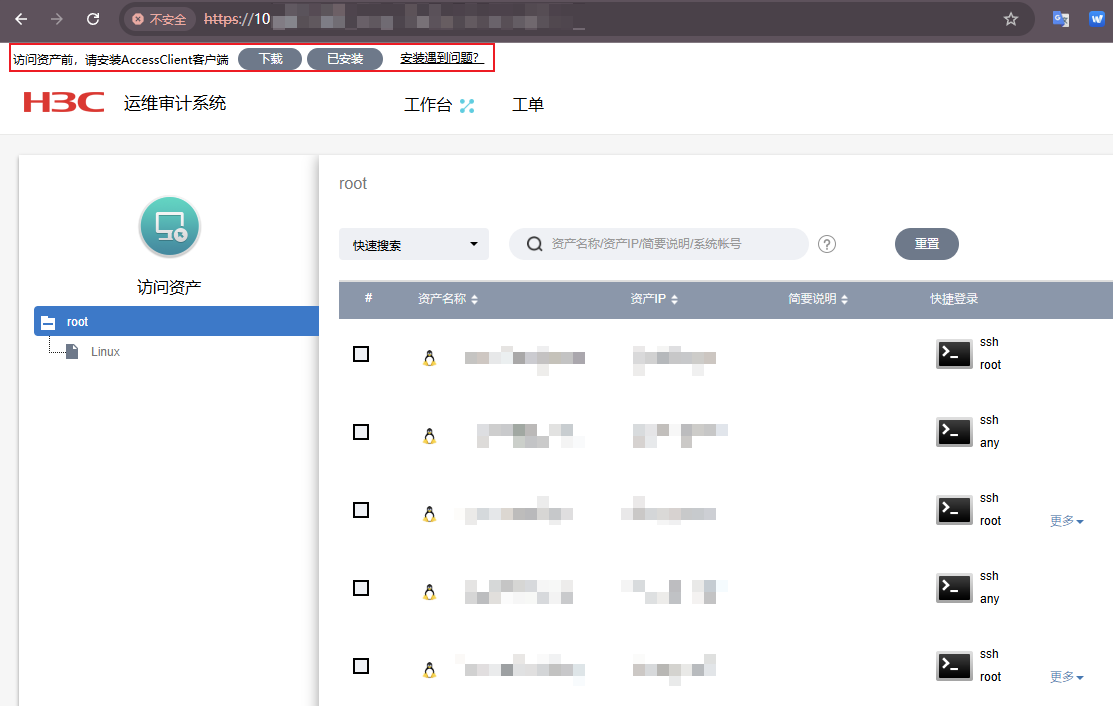Tick the checkbox for the first asset row
This screenshot has height=706, width=1113.
(361, 354)
